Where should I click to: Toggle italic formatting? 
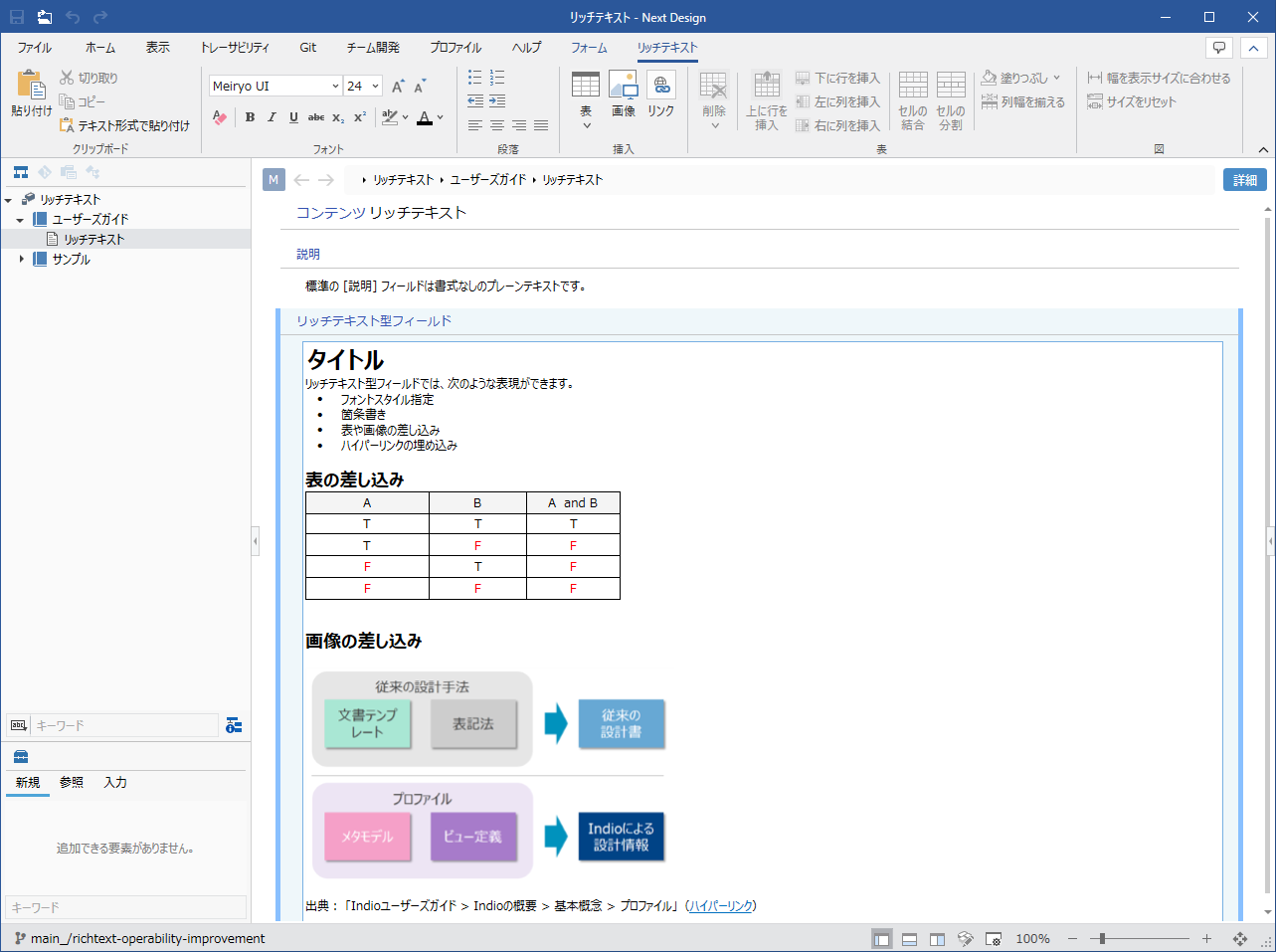272,117
